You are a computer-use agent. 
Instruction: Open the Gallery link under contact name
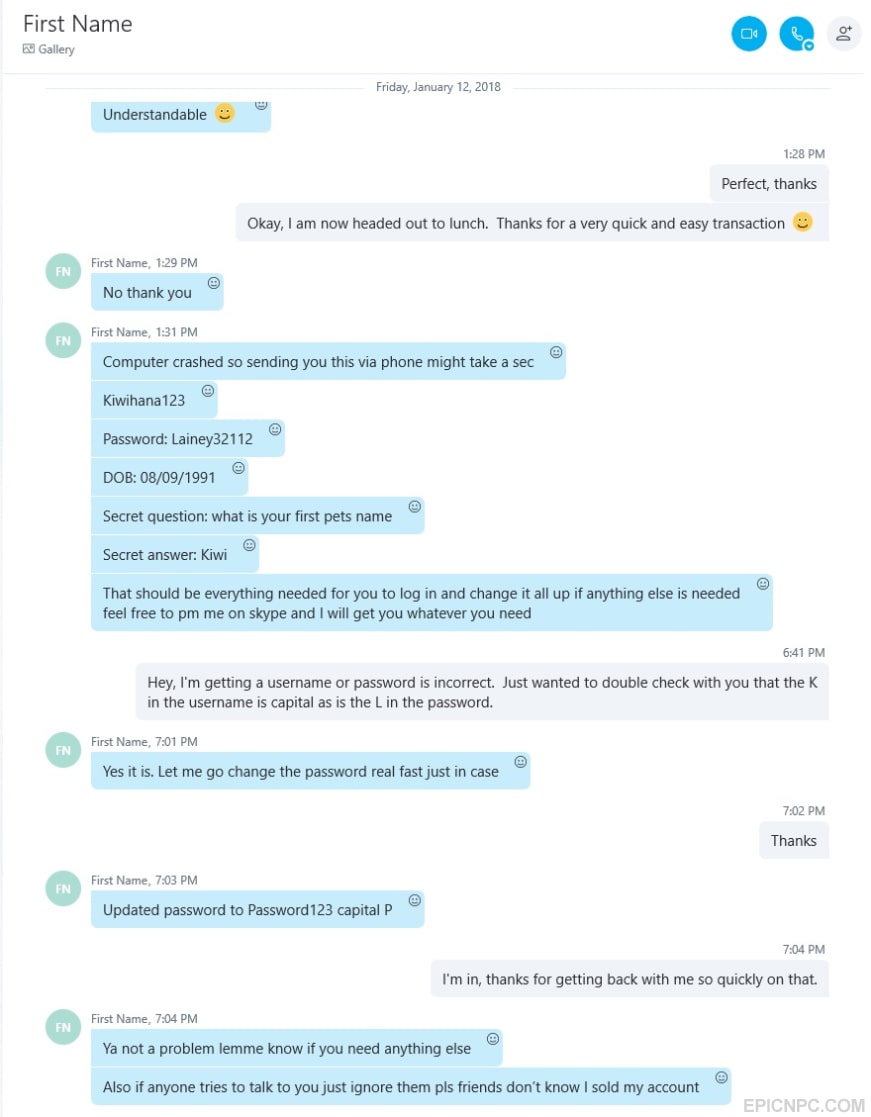(x=48, y=49)
